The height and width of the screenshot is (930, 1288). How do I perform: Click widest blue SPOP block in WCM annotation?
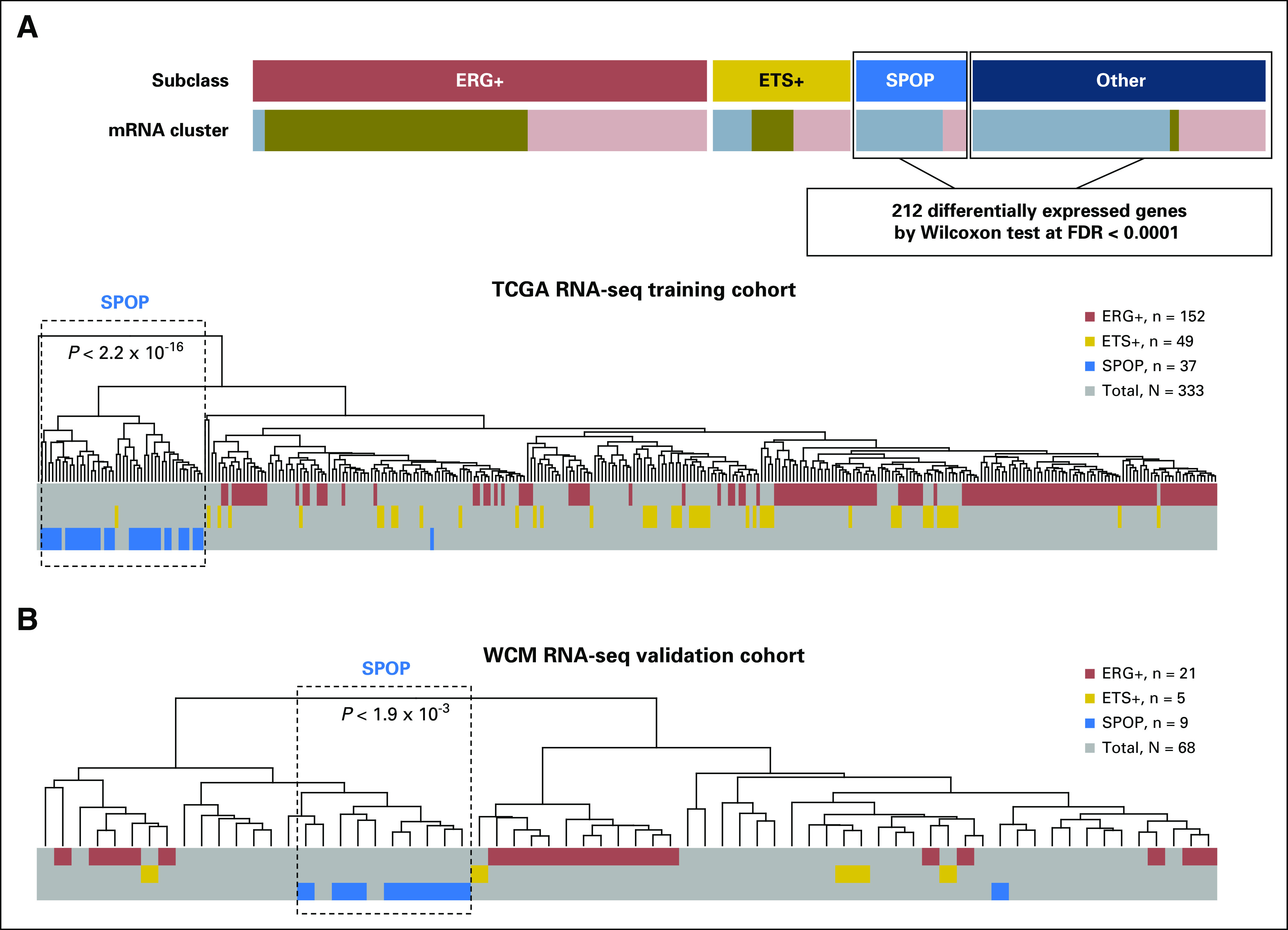point(427,891)
